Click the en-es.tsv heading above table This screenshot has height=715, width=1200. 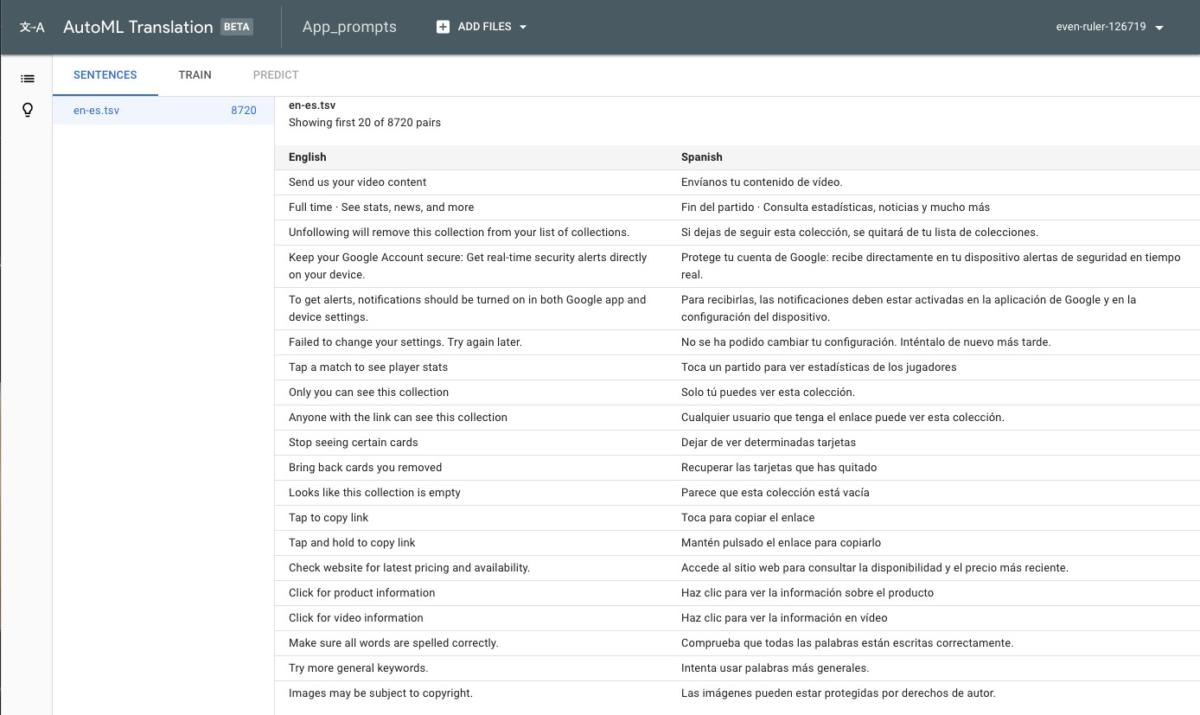tap(312, 105)
